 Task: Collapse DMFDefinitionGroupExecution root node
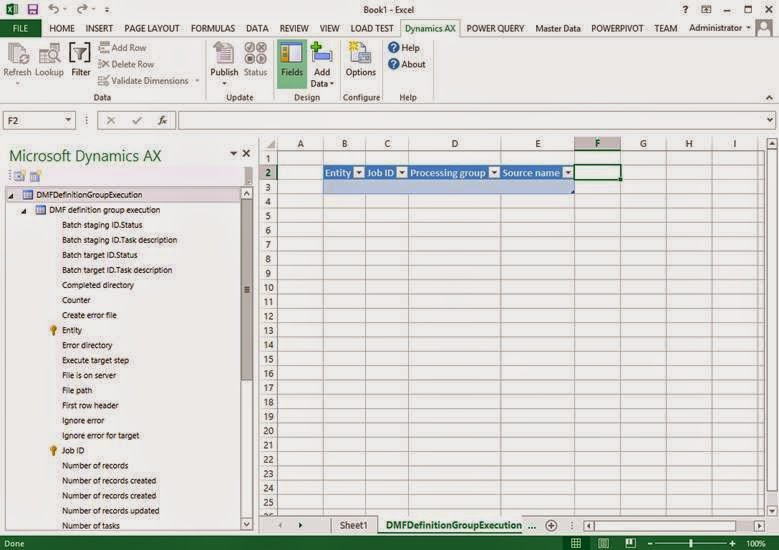[x=11, y=196]
